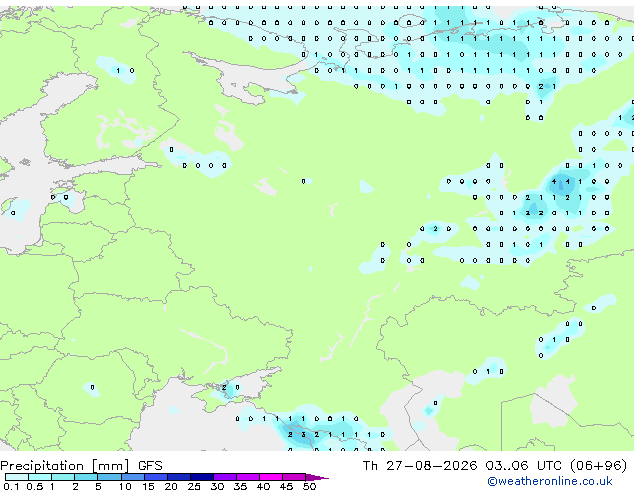Pick the 0.5–1 mm legend color box

point(40,477)
